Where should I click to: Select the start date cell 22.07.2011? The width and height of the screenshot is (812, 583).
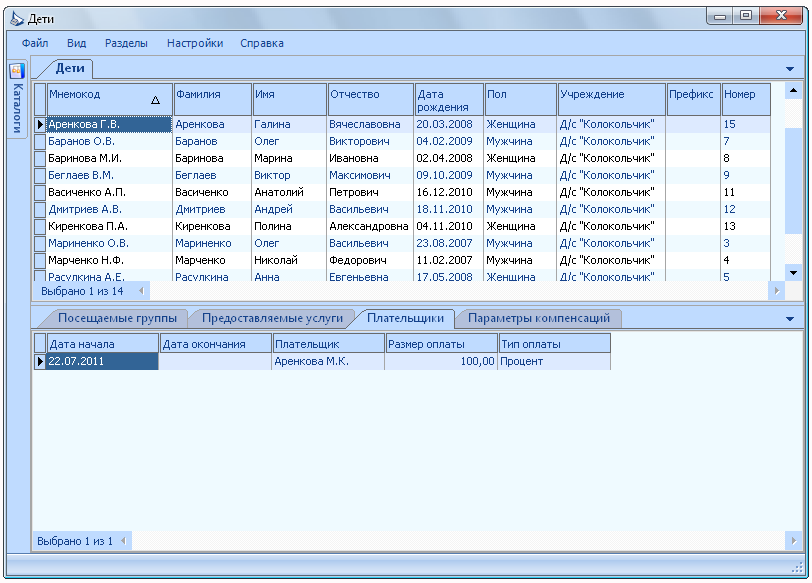(103, 361)
